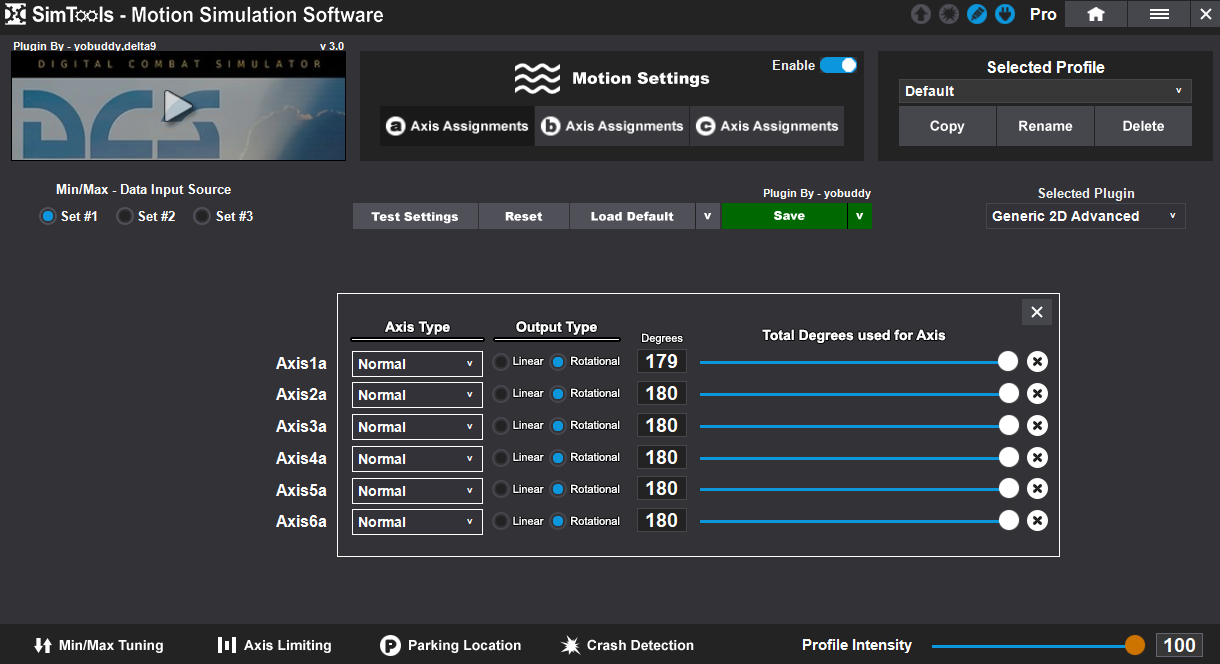Toggle the Motion Settings Enable switch
This screenshot has height=664, width=1220.
click(x=838, y=65)
